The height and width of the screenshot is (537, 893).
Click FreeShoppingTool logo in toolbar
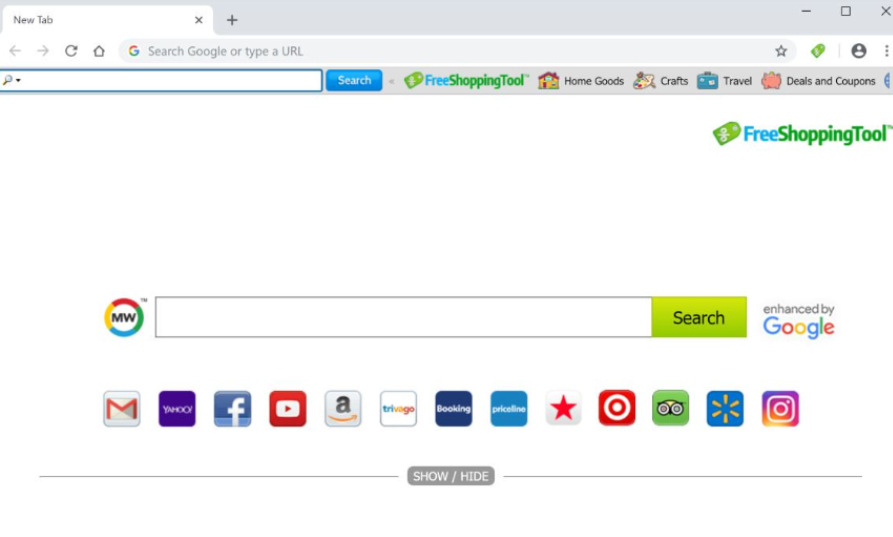(x=466, y=80)
